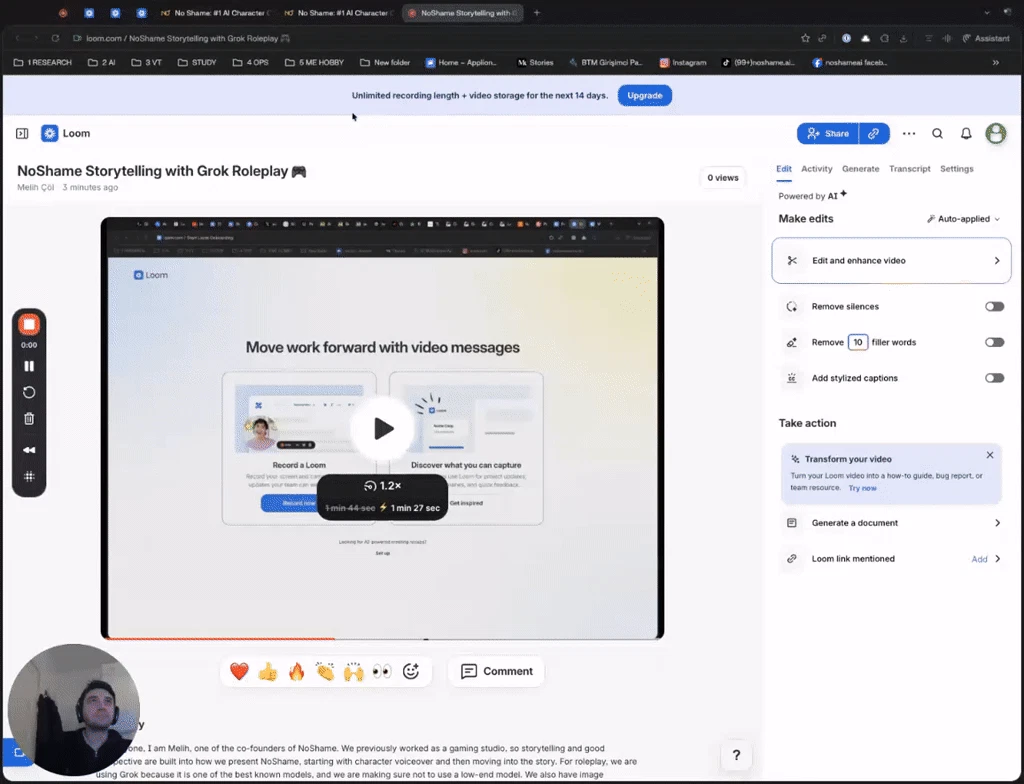Switch to the Activity tab
This screenshot has height=784, width=1024.
[816, 169]
